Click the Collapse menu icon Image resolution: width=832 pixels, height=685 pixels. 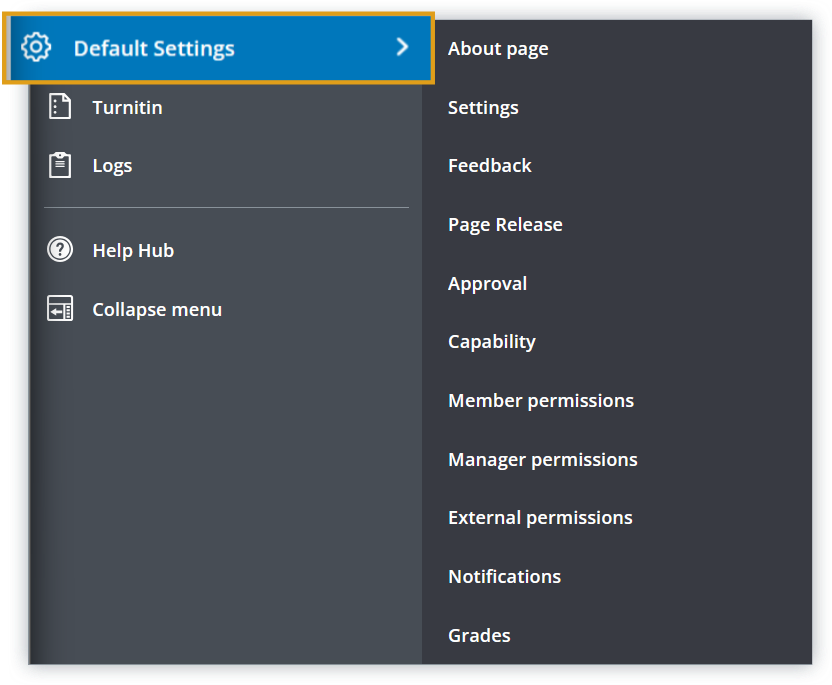60,310
